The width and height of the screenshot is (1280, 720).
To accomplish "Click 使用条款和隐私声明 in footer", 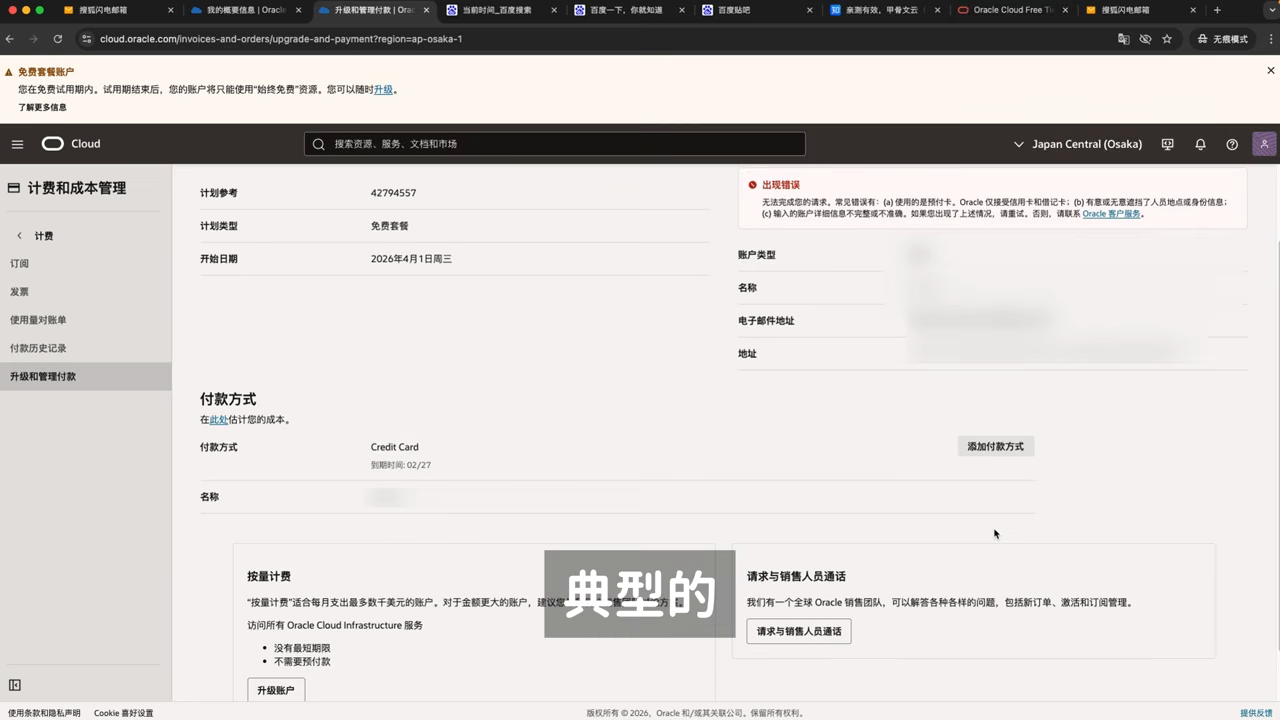I will (x=44, y=713).
